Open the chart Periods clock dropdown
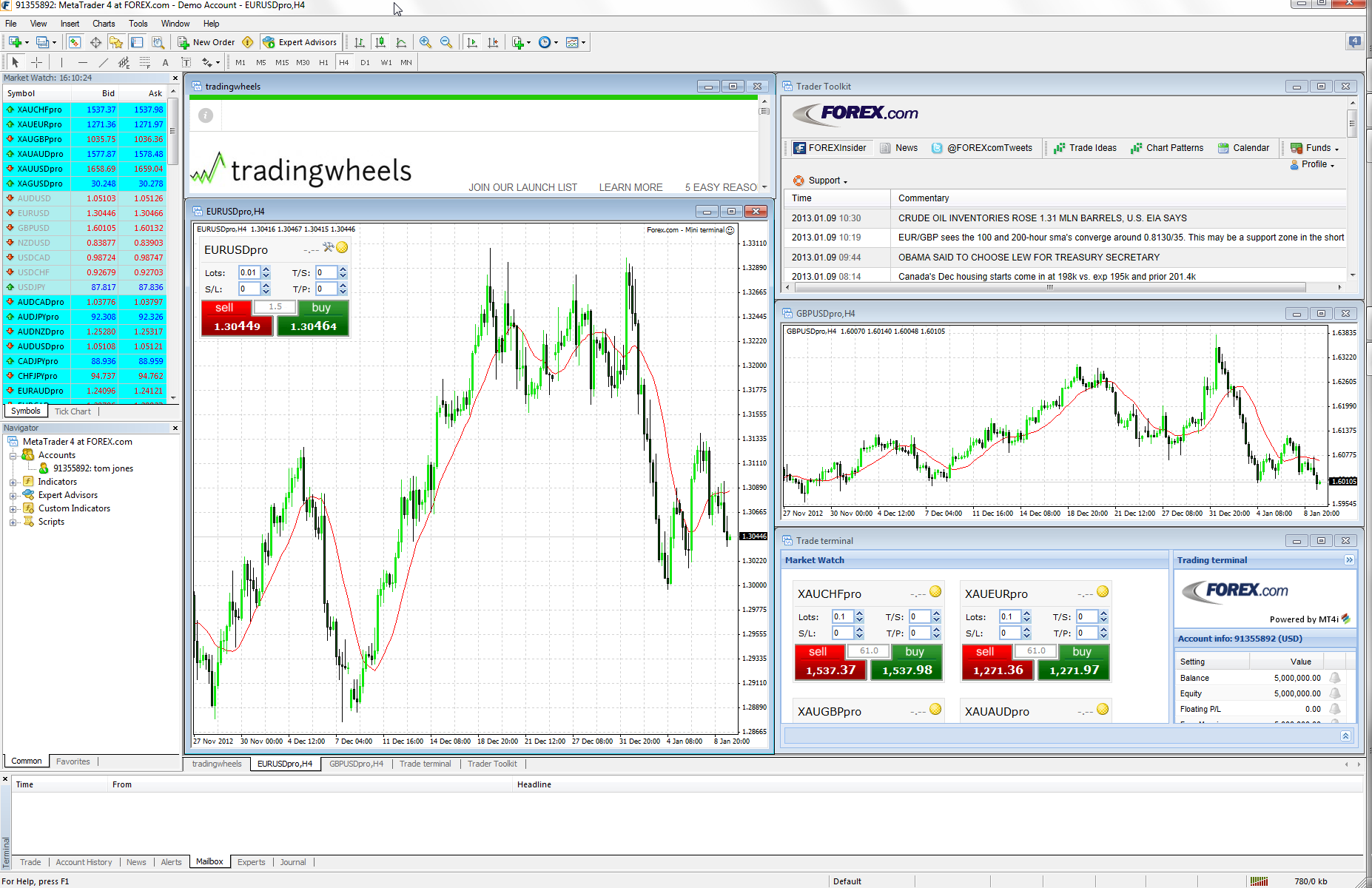Viewport: 1372px width, 888px height. [x=548, y=42]
